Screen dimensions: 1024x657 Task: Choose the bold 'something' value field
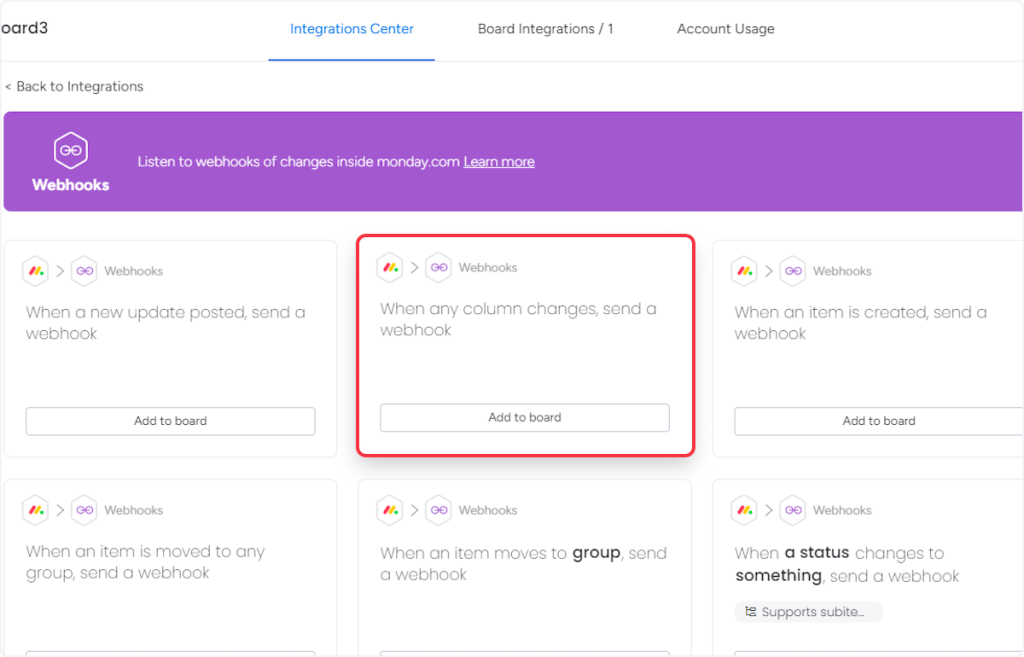click(x=778, y=575)
